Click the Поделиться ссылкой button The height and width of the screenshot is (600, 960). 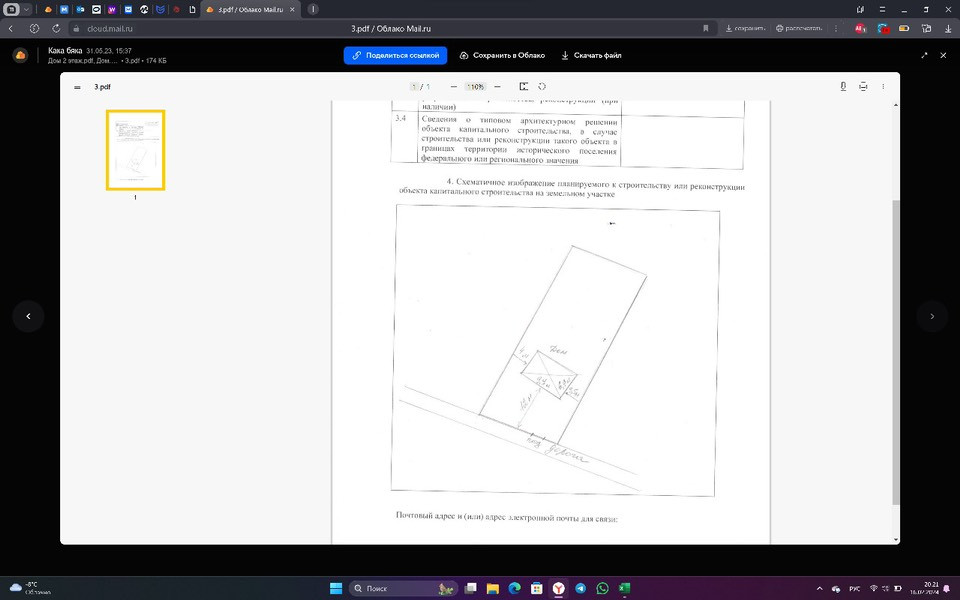point(395,55)
